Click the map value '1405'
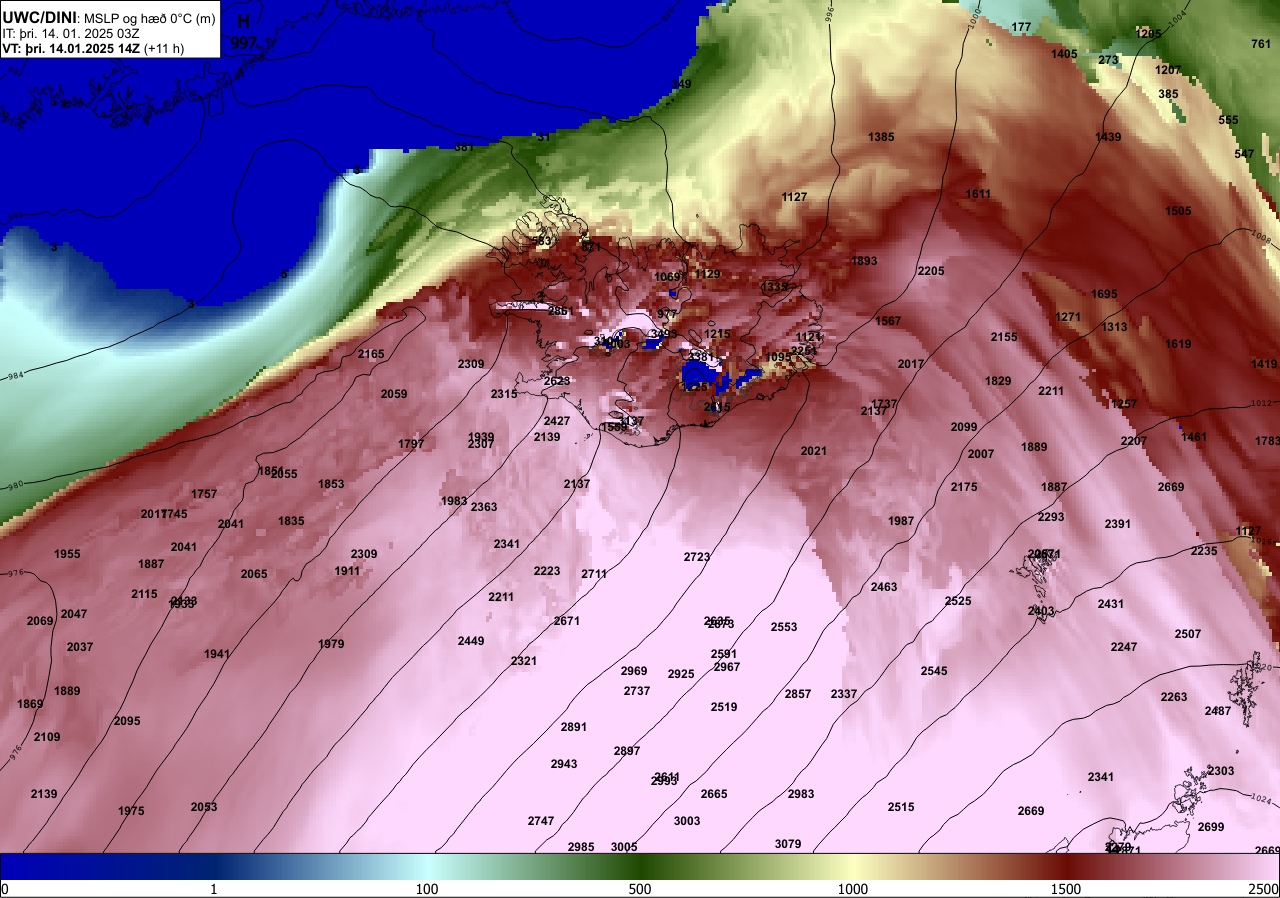 point(1064,54)
